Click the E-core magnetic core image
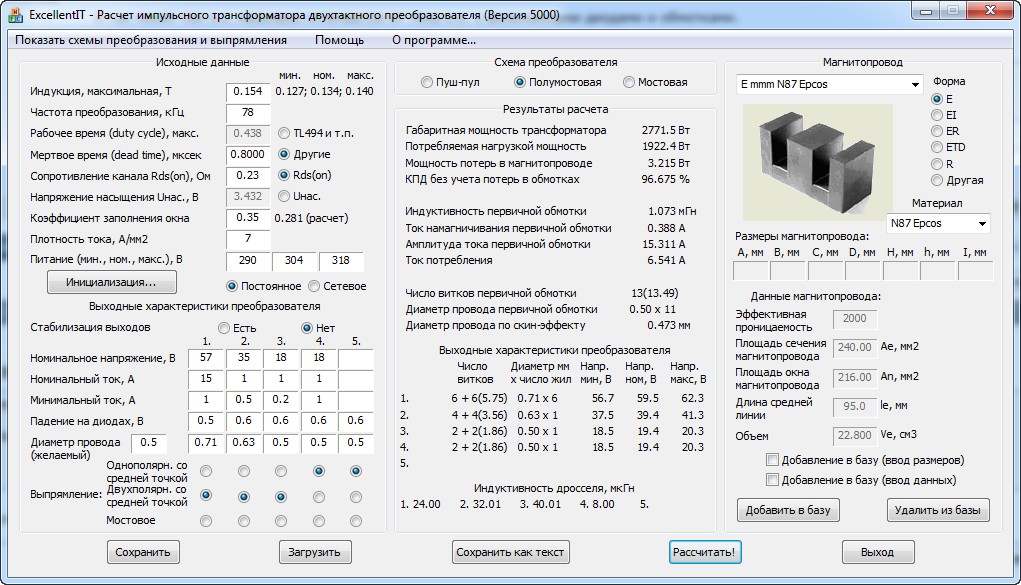 (817, 162)
